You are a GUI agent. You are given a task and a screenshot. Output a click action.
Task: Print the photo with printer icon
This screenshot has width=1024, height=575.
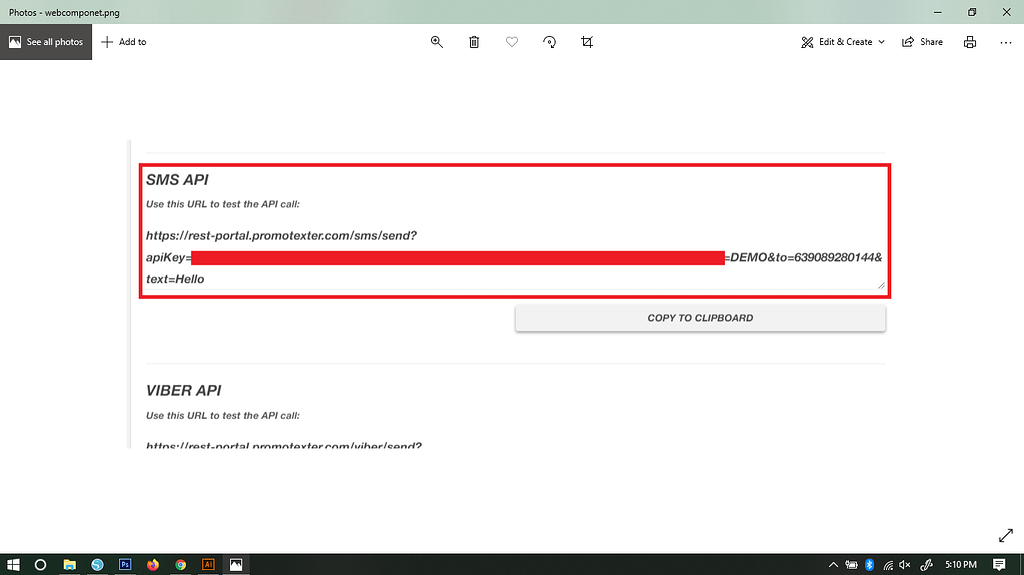pos(970,42)
